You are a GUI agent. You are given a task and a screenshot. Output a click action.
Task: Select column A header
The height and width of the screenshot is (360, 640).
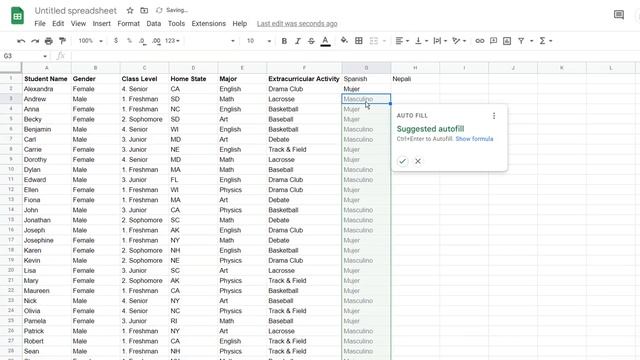47,68
